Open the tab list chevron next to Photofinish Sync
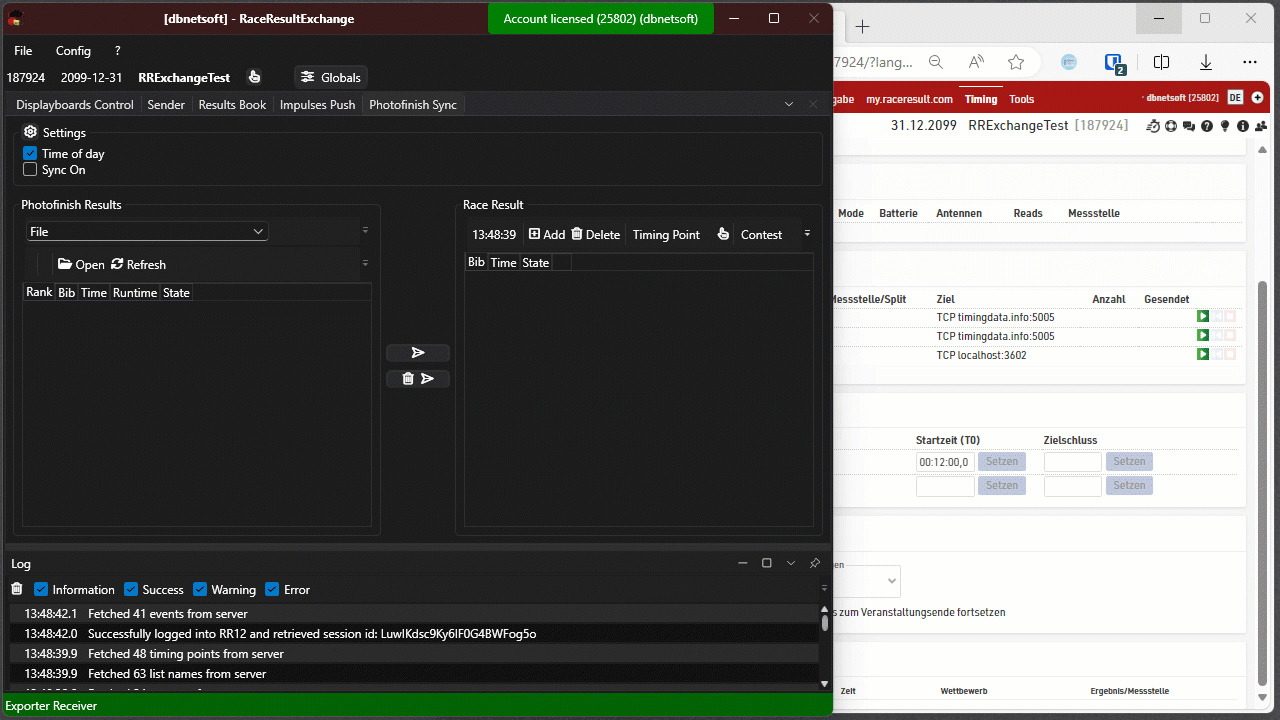1280x720 pixels. pos(789,104)
